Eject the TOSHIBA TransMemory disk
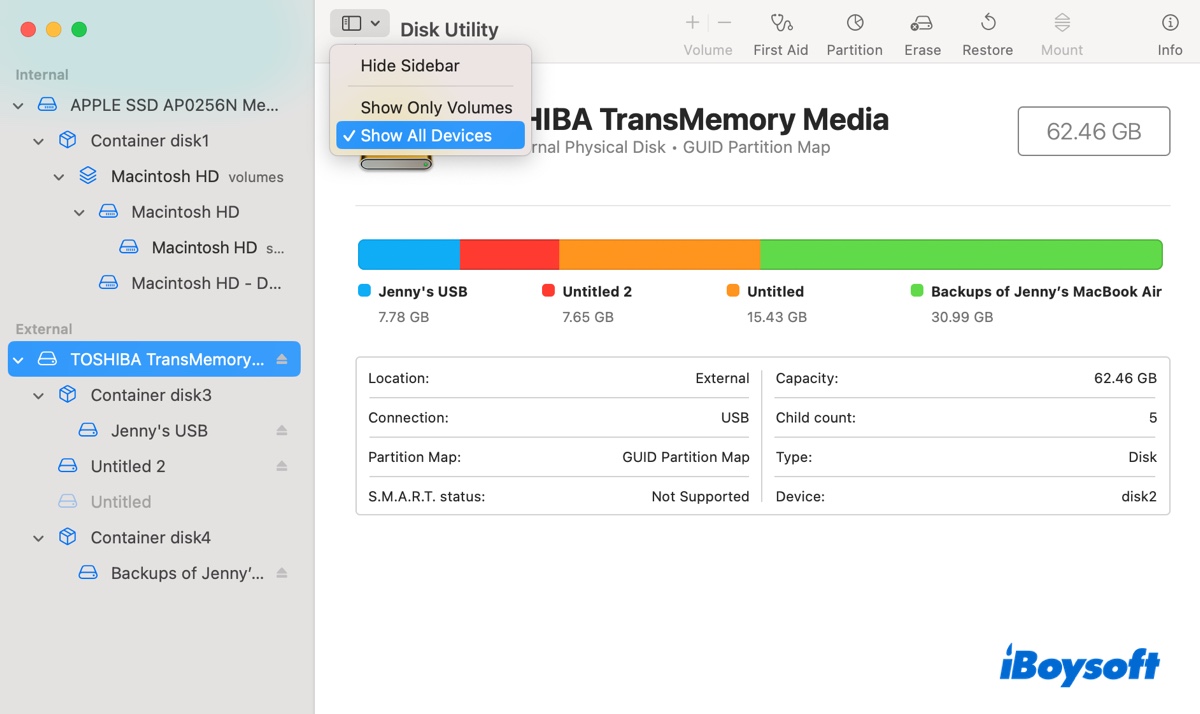 pos(282,360)
